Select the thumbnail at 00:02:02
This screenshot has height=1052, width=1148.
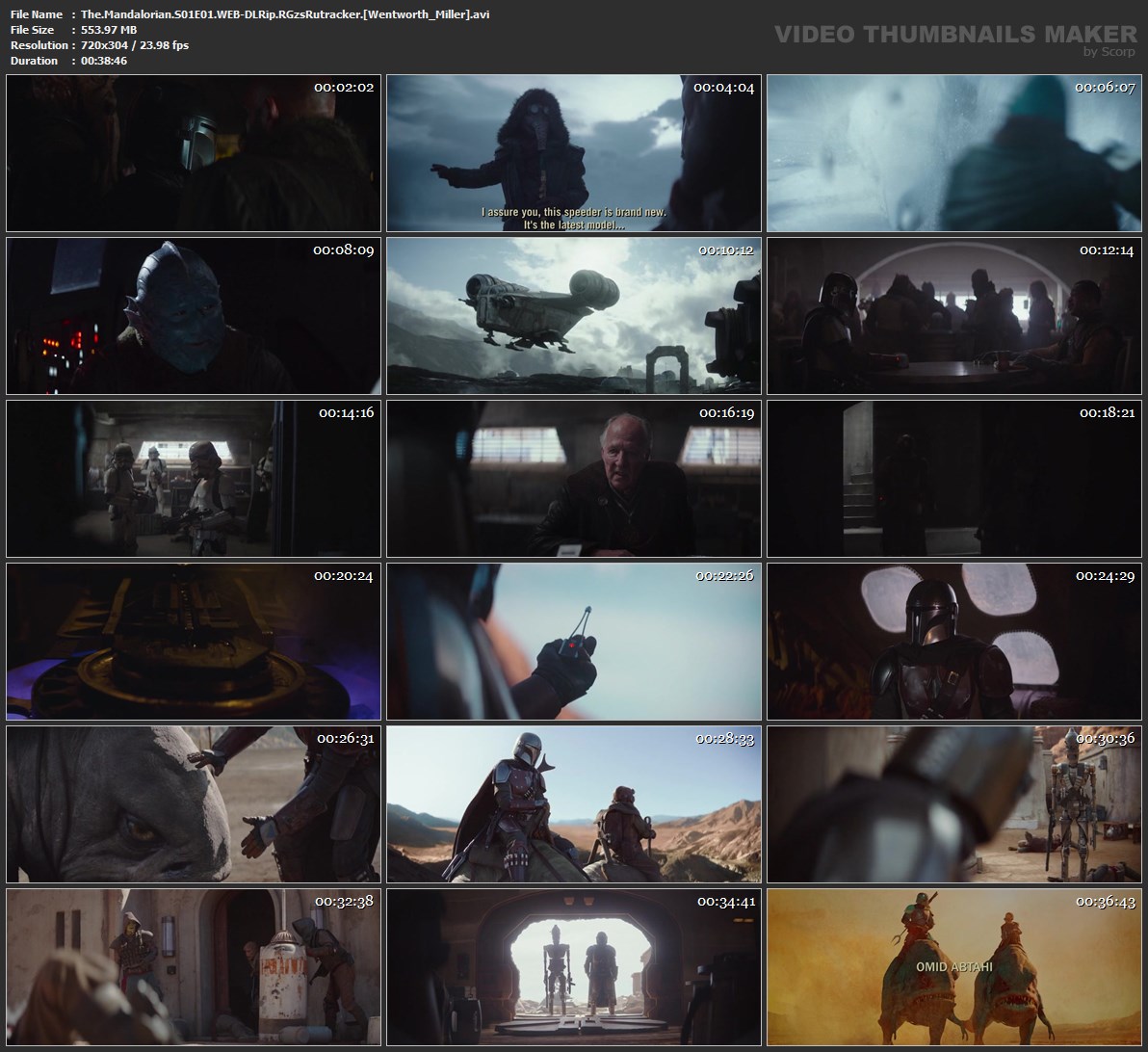point(194,153)
